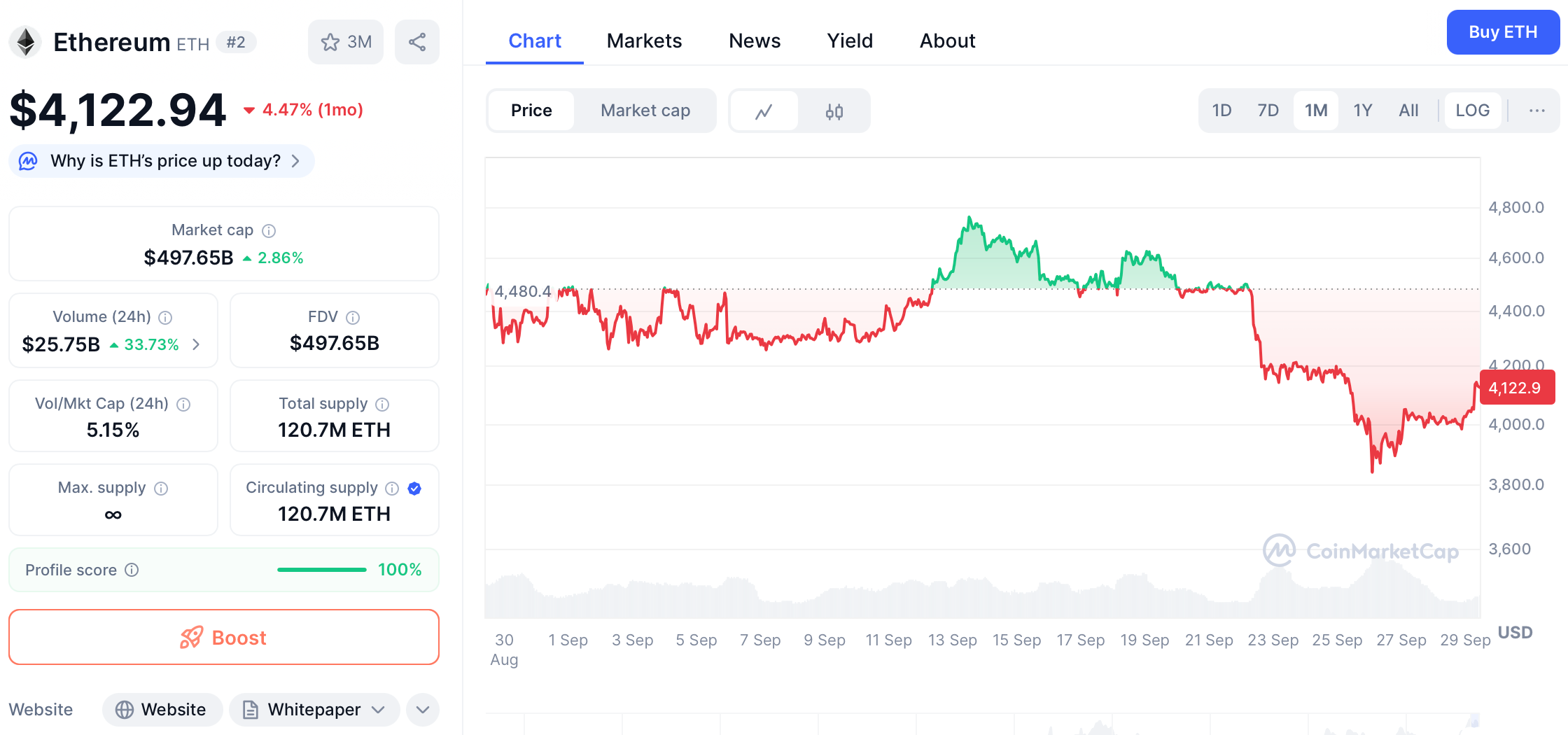Open the share options icon
This screenshot has width=1568, height=735.
[417, 42]
